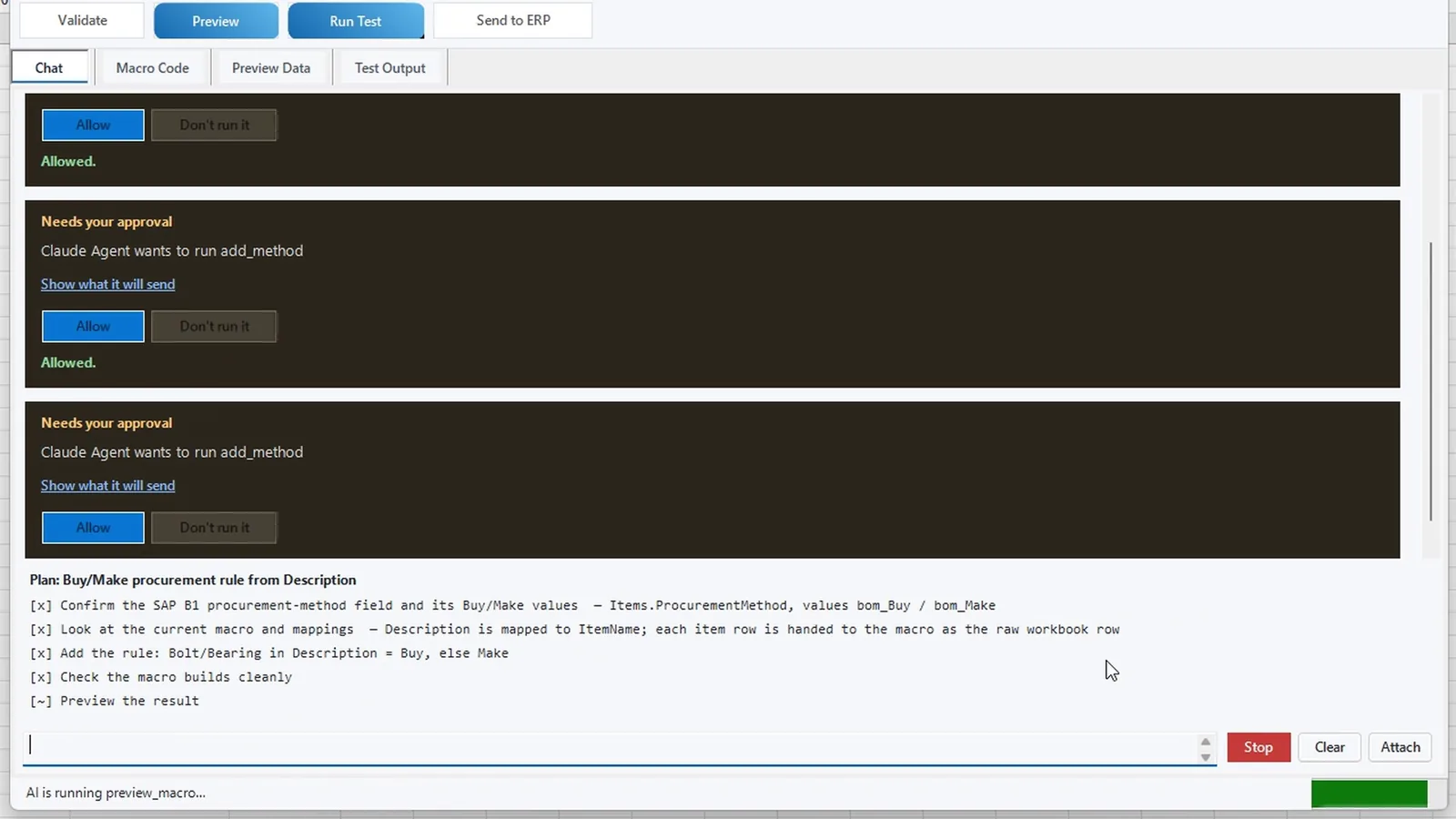Click the plan heading 'Plan: Buy/Make procurement rule from Description'
The image size is (1456, 819).
pyautogui.click(x=193, y=580)
